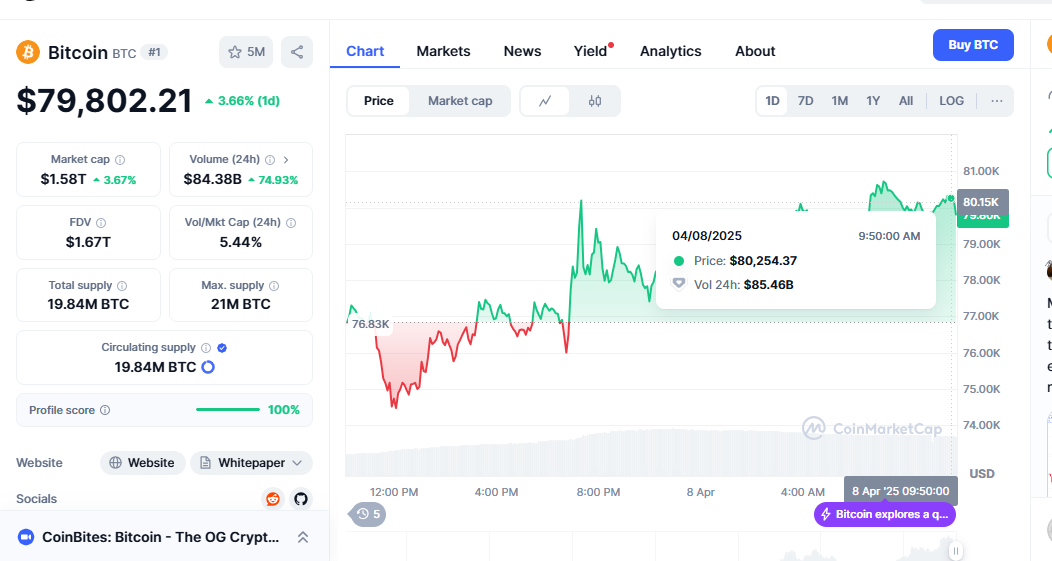Screen dimensions: 1052x561
Task: Expand the Whitepaper dropdown
Action: (252, 463)
